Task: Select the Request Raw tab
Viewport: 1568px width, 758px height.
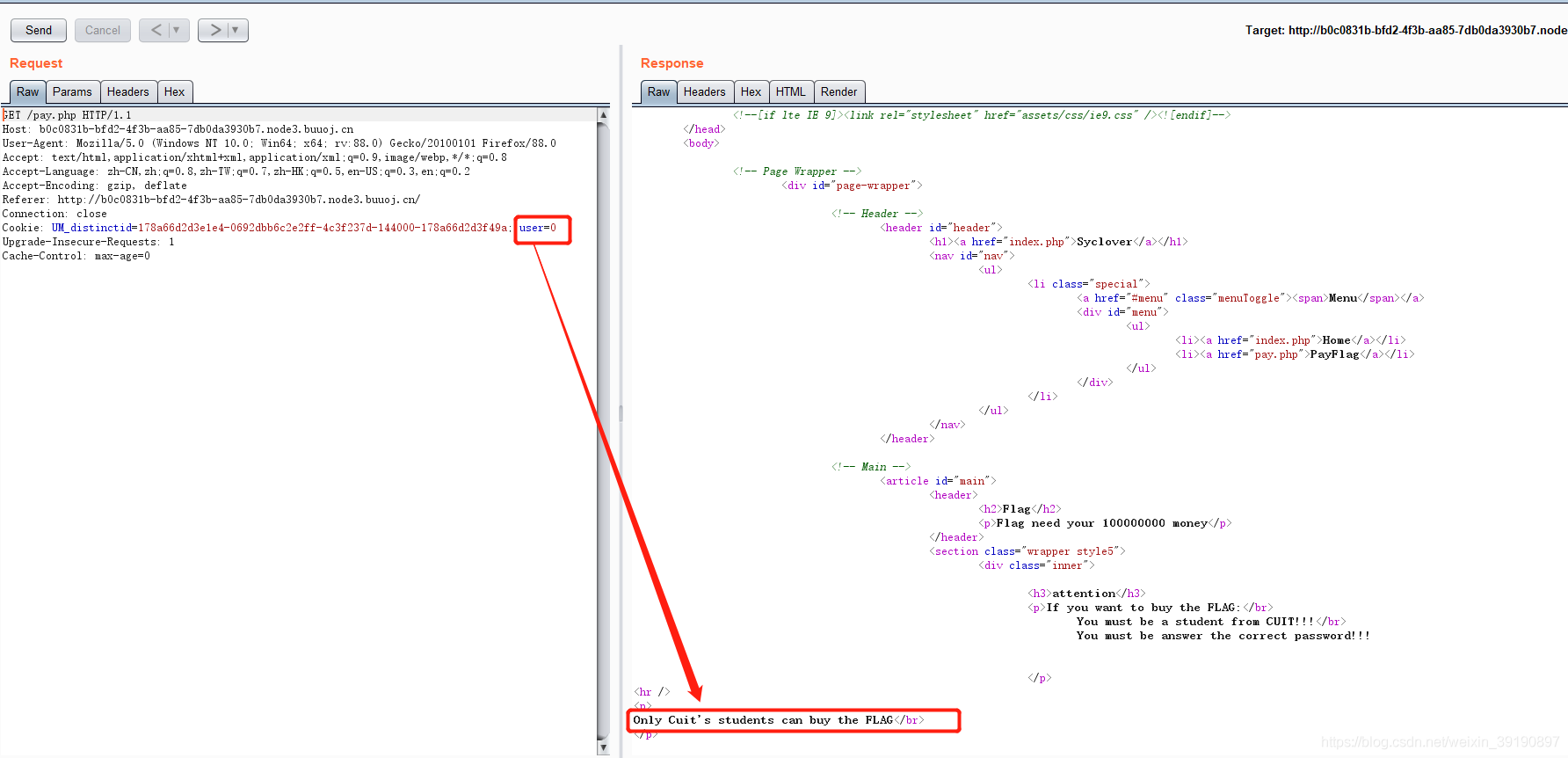Action: coord(27,91)
